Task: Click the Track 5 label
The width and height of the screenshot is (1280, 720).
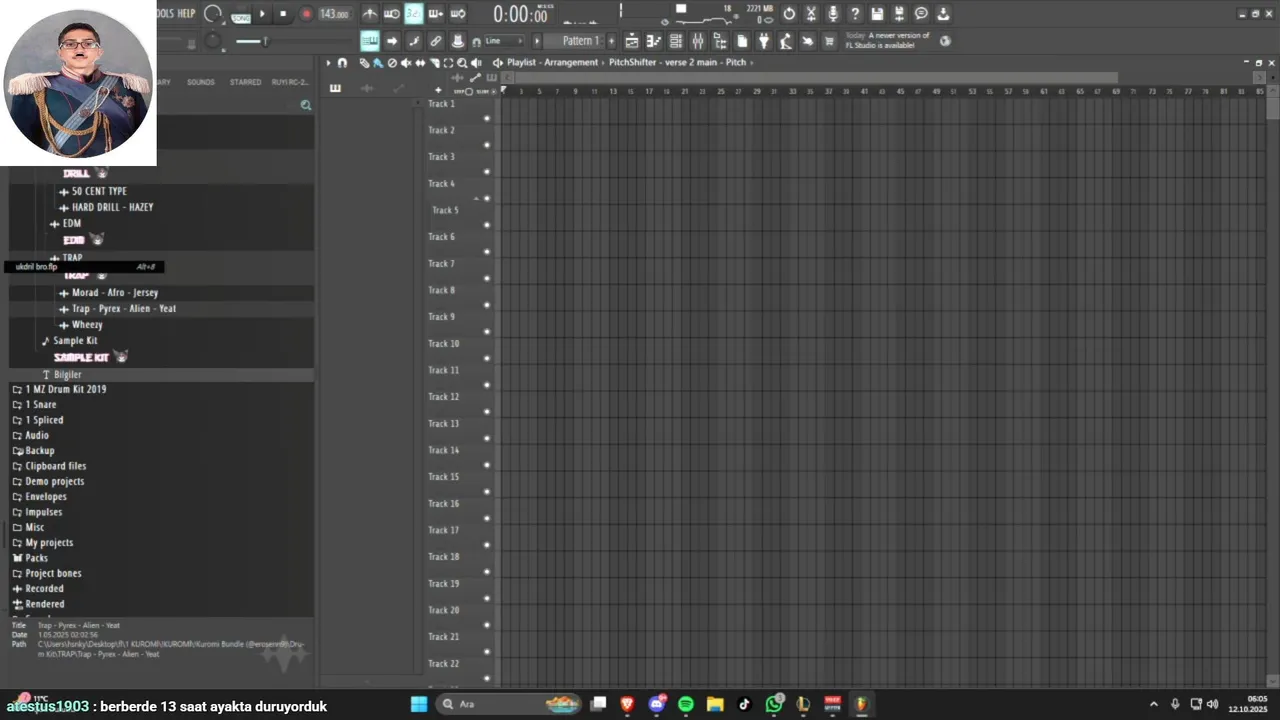Action: pyautogui.click(x=445, y=210)
